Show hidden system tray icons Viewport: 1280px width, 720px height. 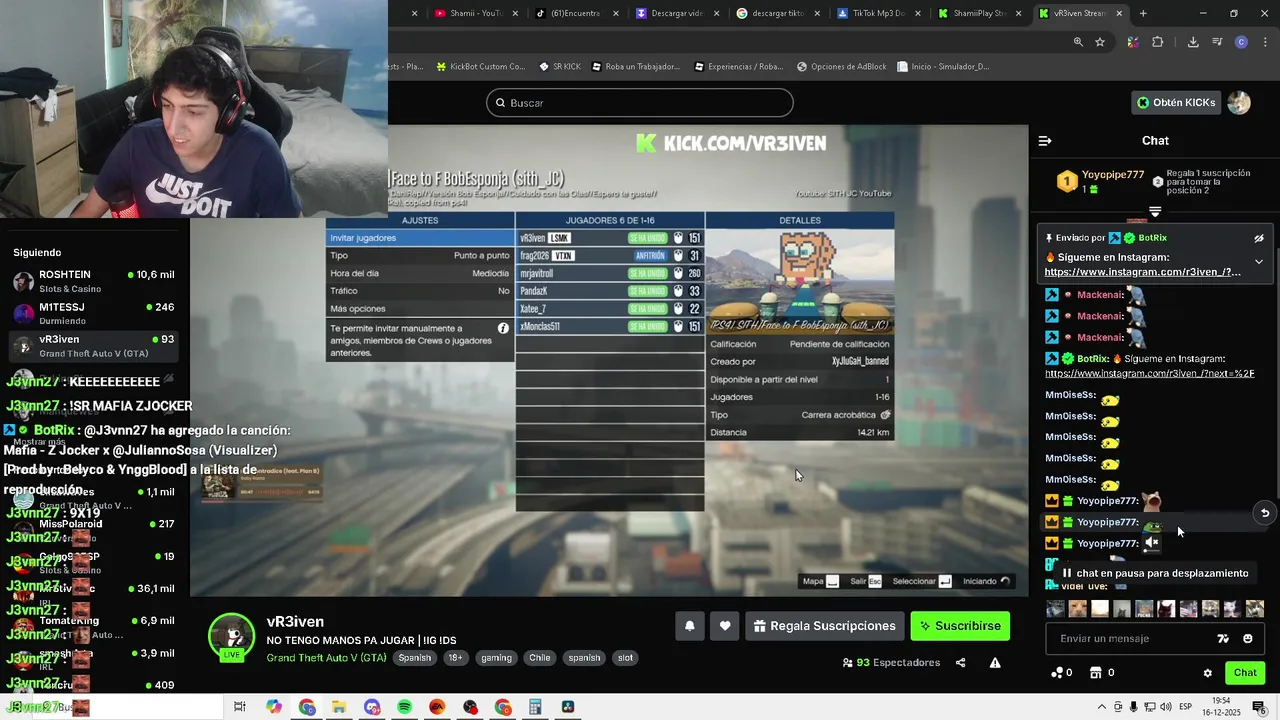[x=1102, y=707]
